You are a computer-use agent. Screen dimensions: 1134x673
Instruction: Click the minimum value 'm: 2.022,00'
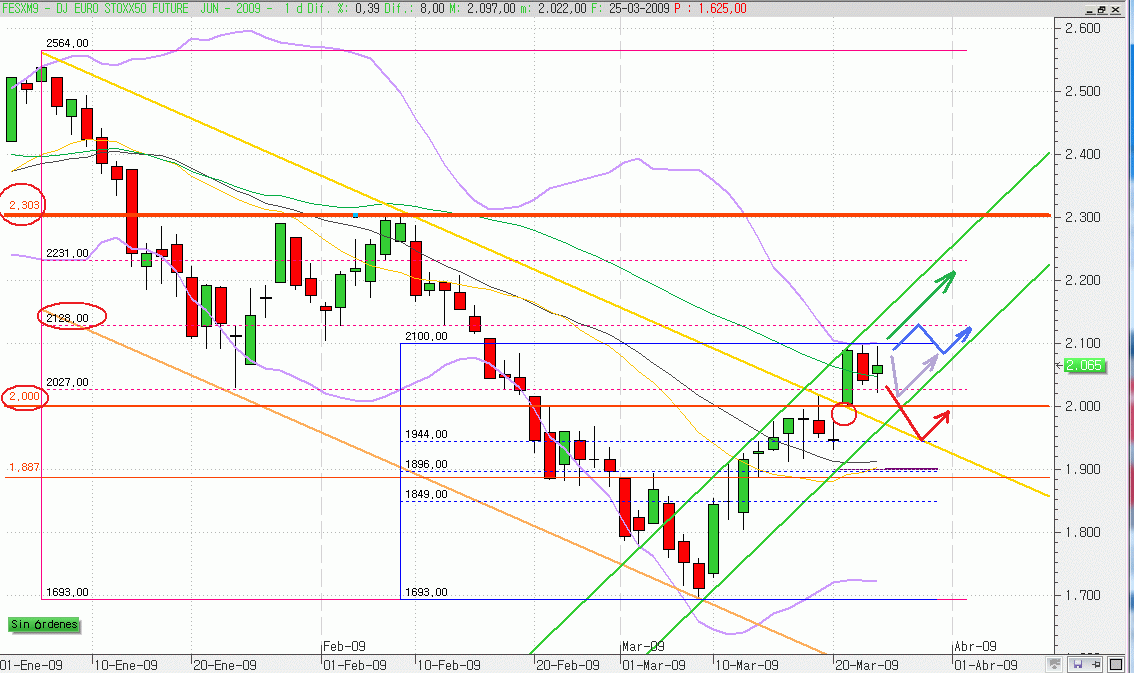click(553, 9)
